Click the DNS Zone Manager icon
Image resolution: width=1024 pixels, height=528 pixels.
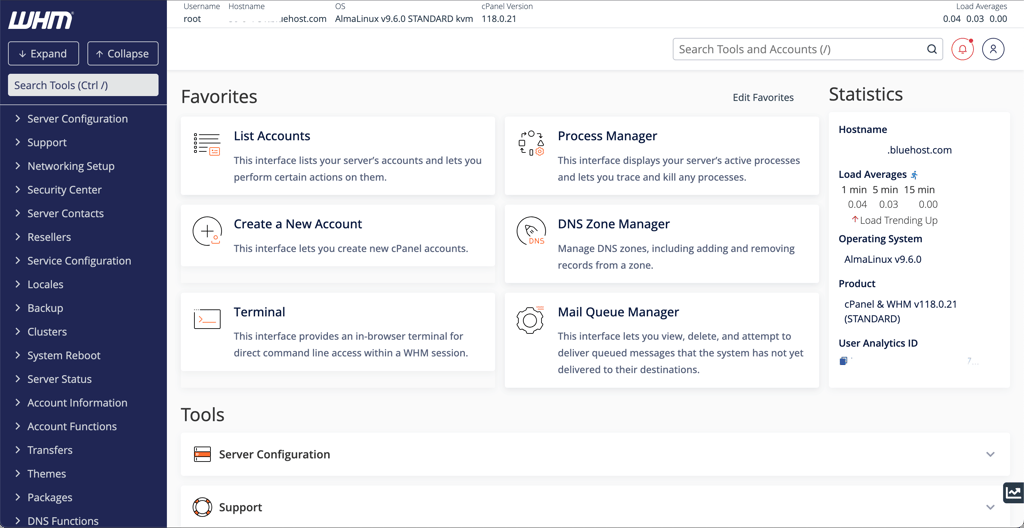(x=531, y=231)
